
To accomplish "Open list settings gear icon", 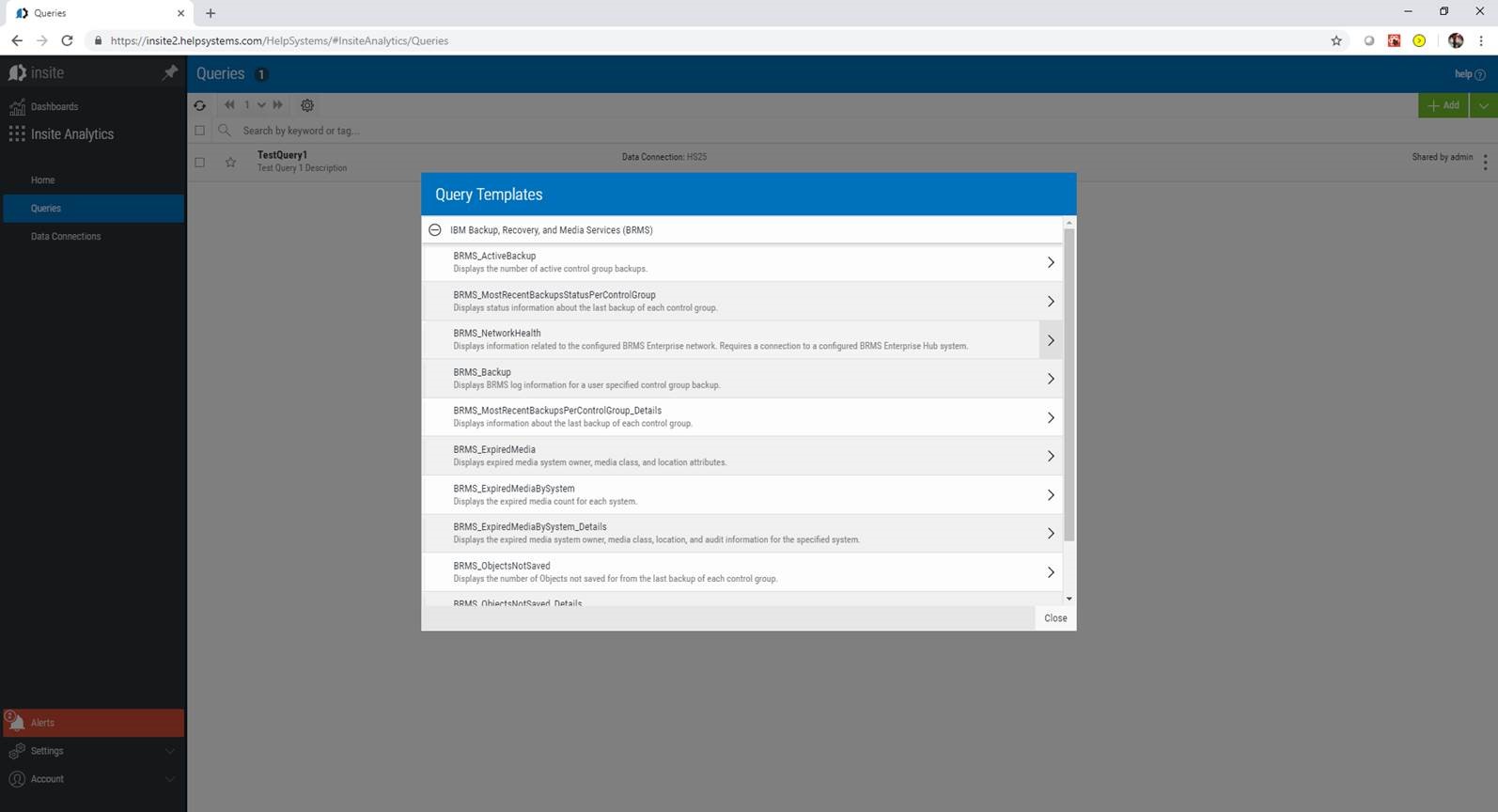I will (307, 105).
